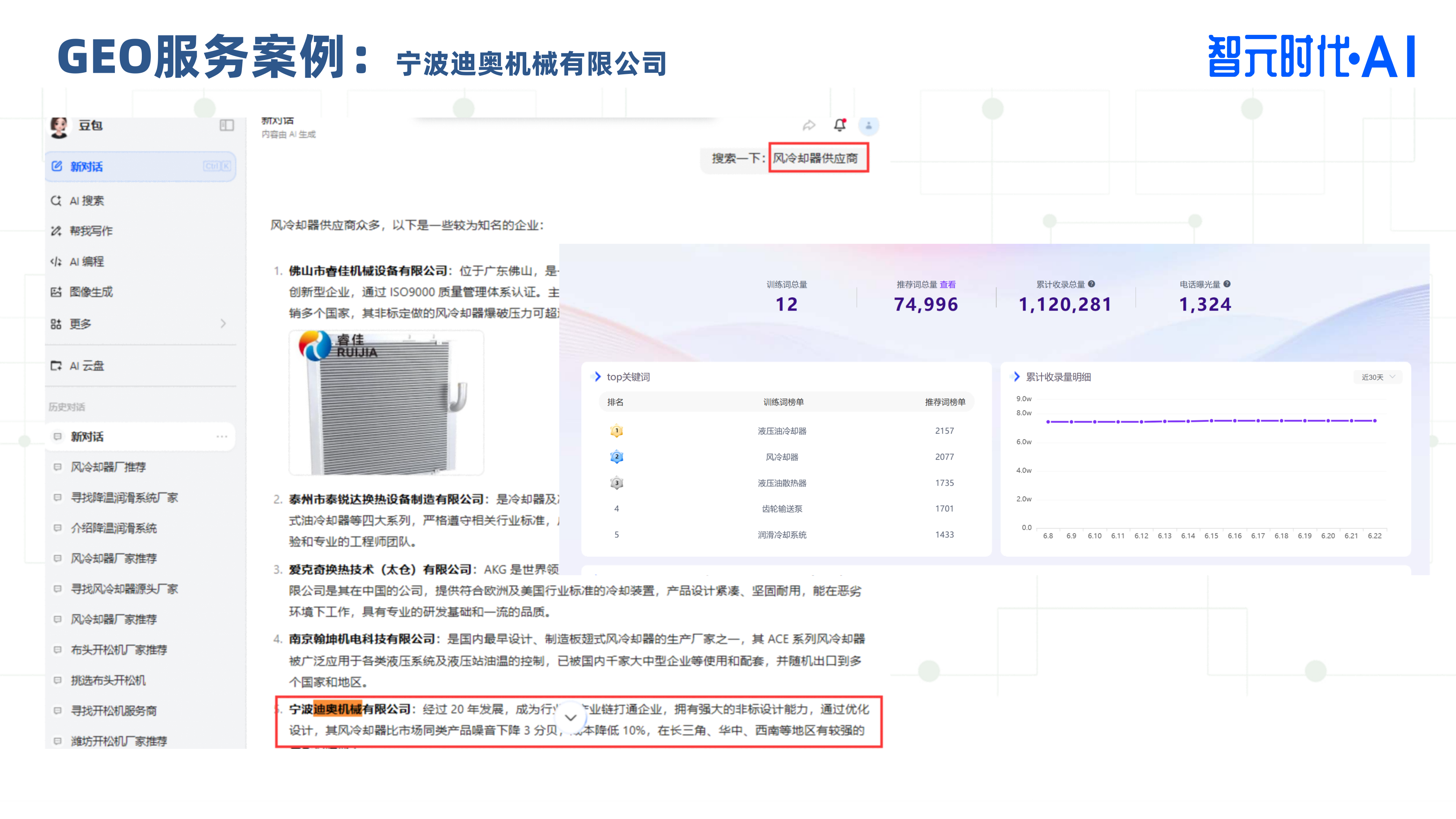Open the user profile avatar
Image resolution: width=1456 pixels, height=819 pixels.
click(x=869, y=126)
